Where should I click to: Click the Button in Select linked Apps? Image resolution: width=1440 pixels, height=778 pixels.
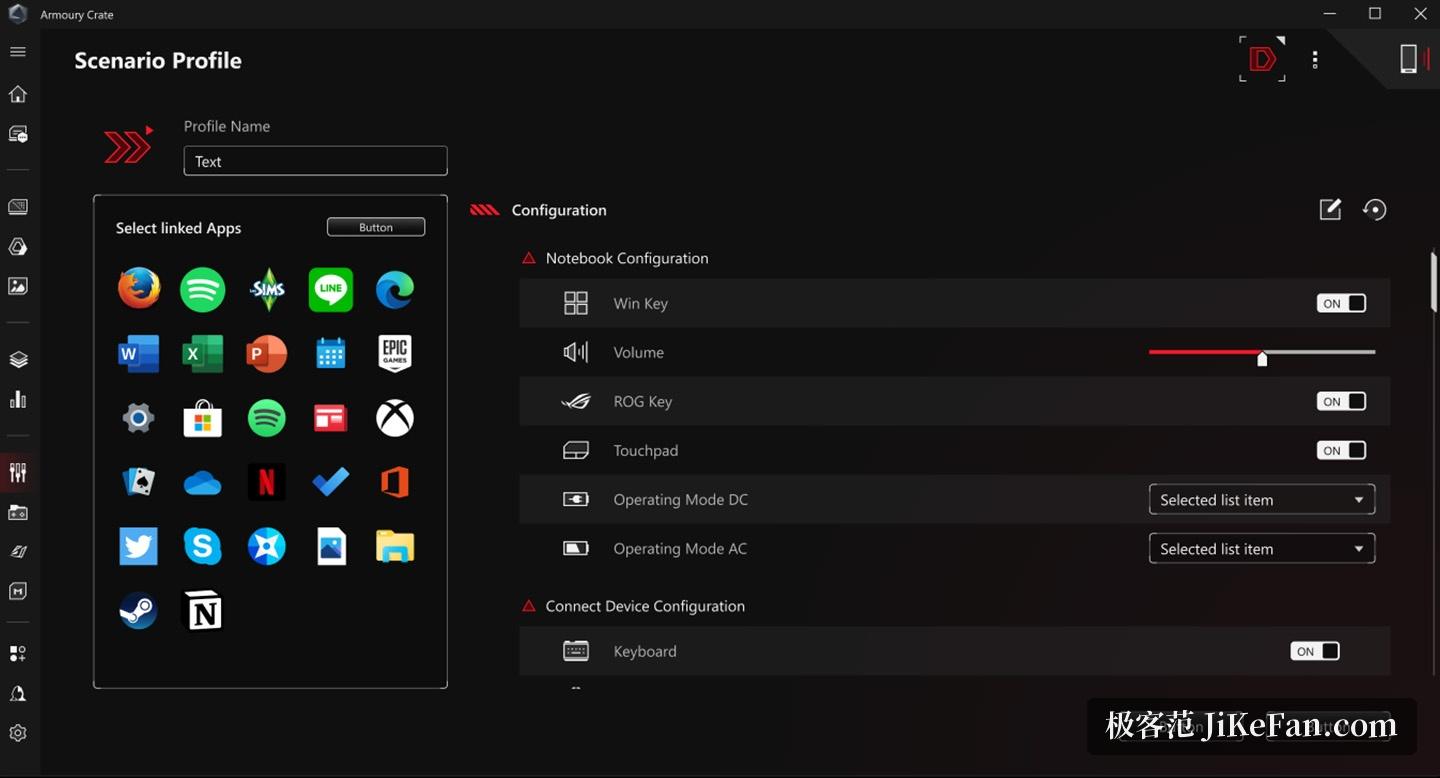coord(376,227)
